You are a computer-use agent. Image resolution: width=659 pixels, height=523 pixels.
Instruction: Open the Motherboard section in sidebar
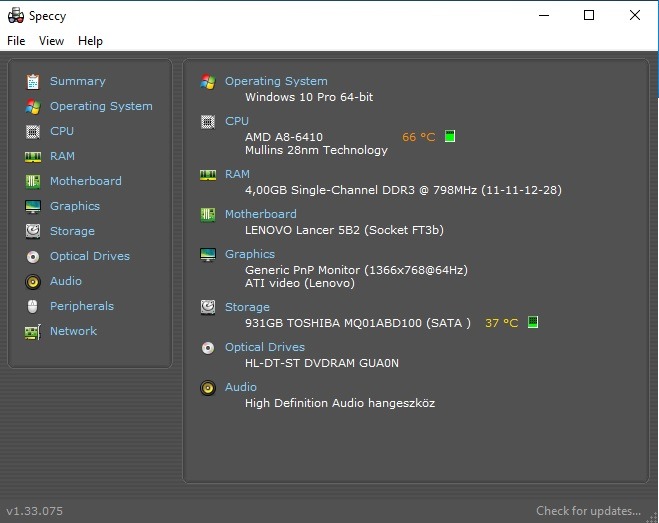pos(86,181)
